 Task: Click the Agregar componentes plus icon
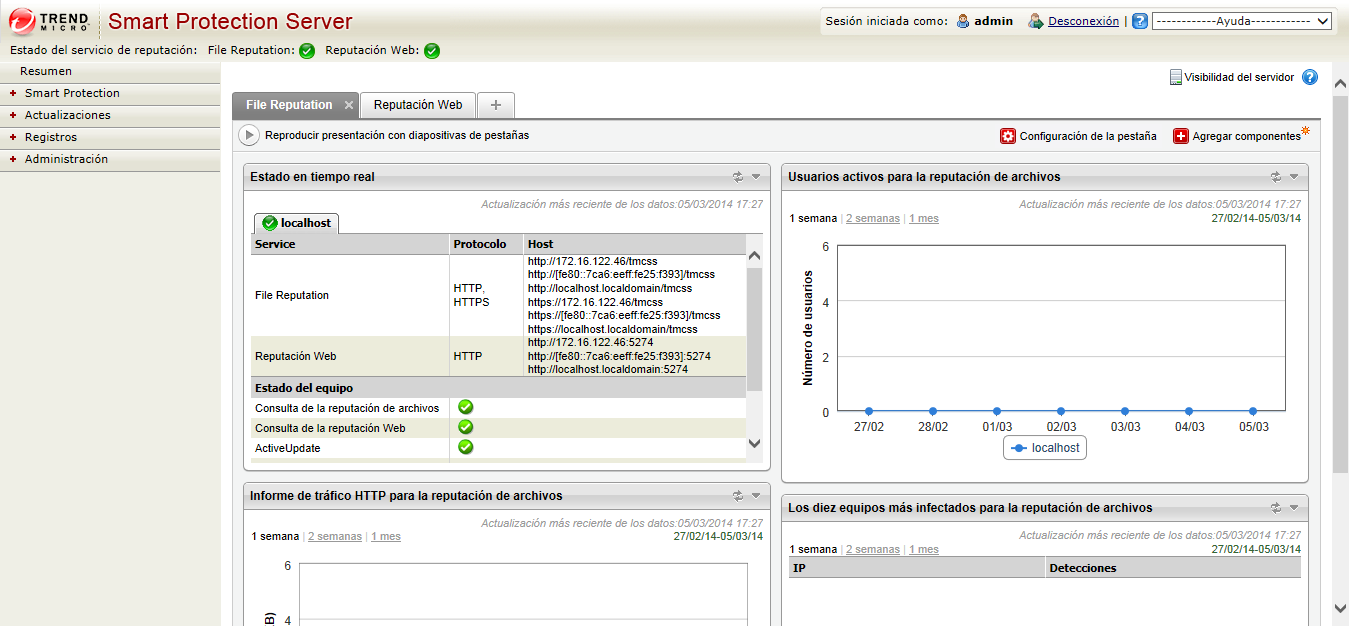(x=1181, y=136)
